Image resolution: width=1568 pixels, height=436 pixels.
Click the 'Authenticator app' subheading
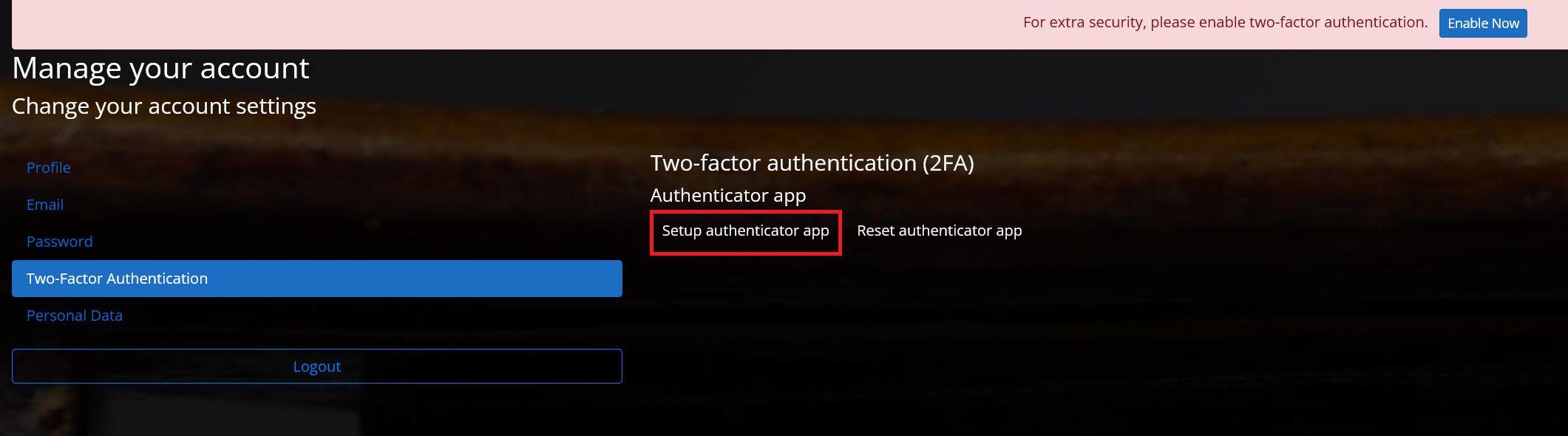click(x=727, y=196)
